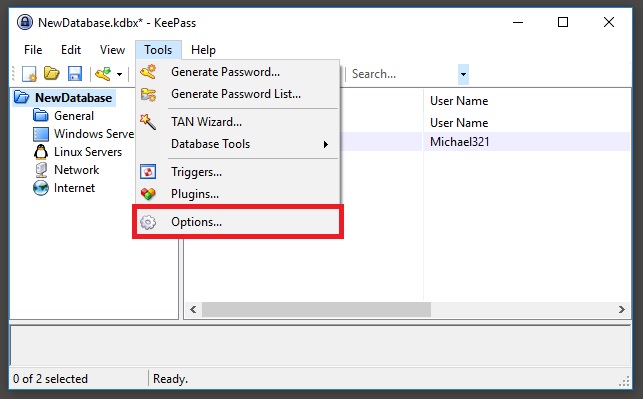Viewport: 643px width, 399px height.
Task: Click the New database toolbar icon
Action: point(29,74)
